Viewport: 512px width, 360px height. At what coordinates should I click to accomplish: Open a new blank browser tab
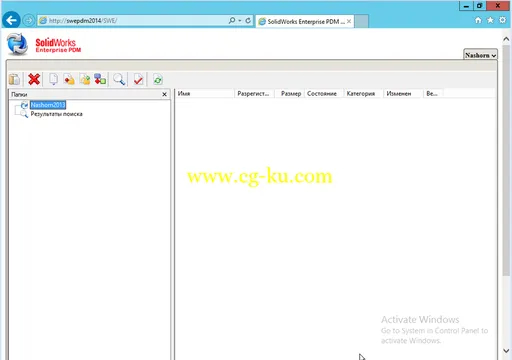tap(361, 21)
